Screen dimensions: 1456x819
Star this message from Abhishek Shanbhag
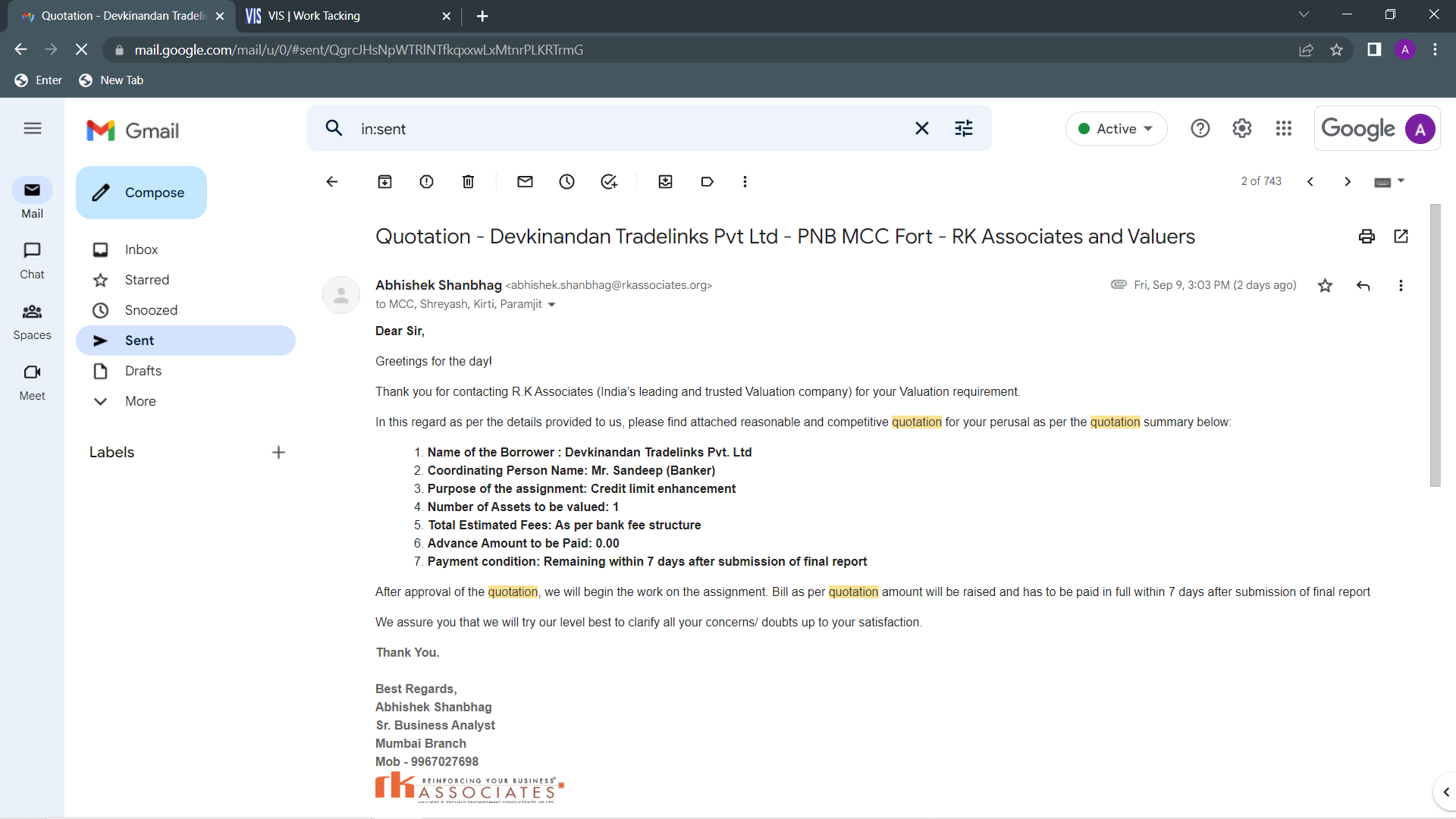1326,286
